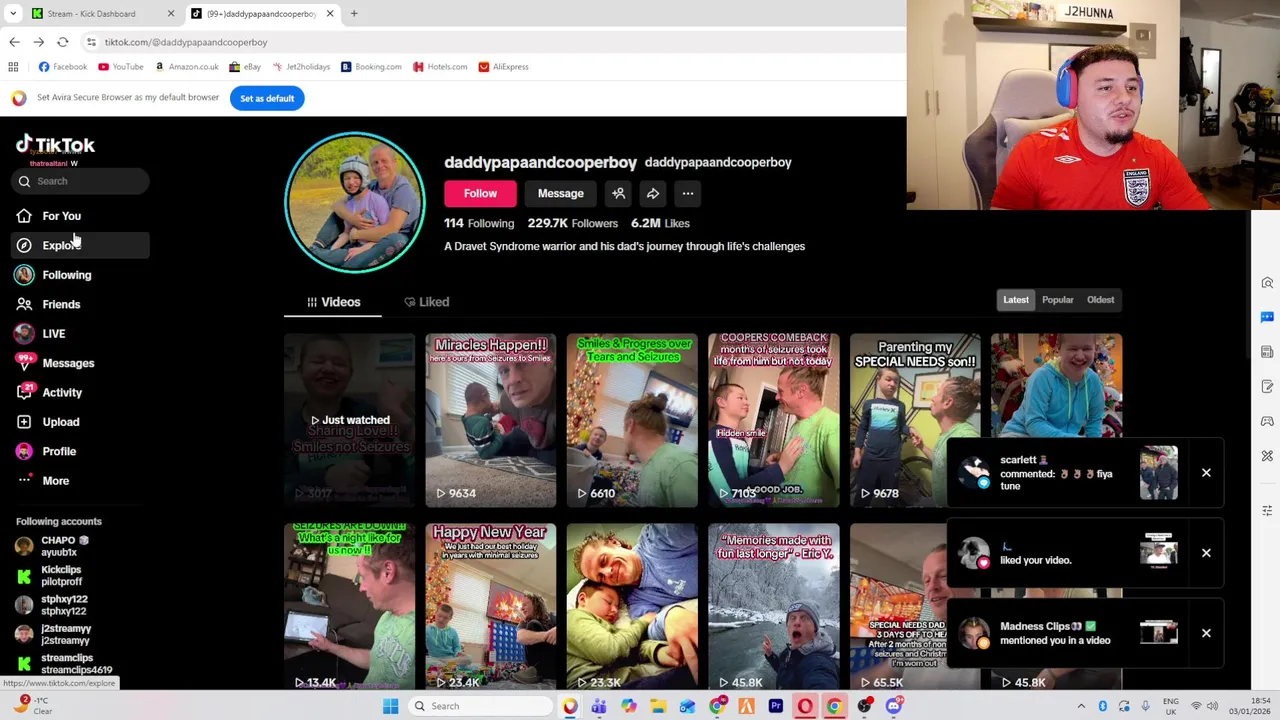Dismiss the Madness Clips mention notification

[1206, 633]
